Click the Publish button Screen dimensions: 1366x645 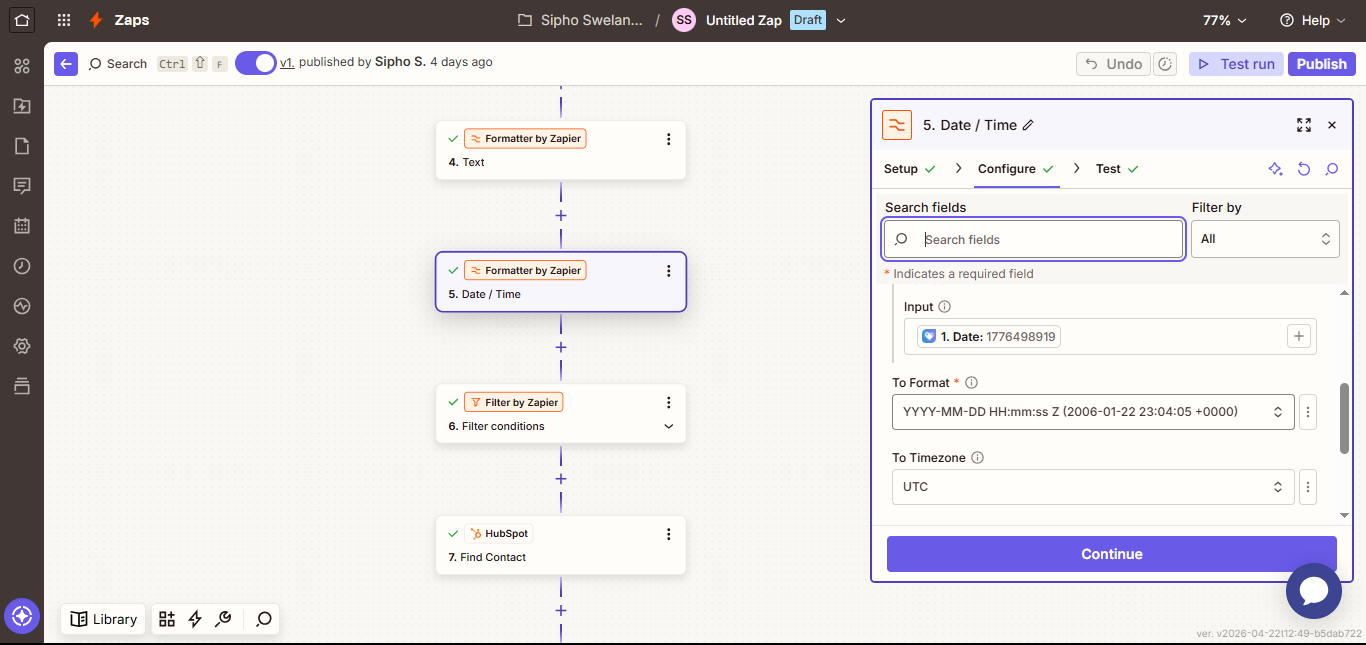click(x=1322, y=64)
